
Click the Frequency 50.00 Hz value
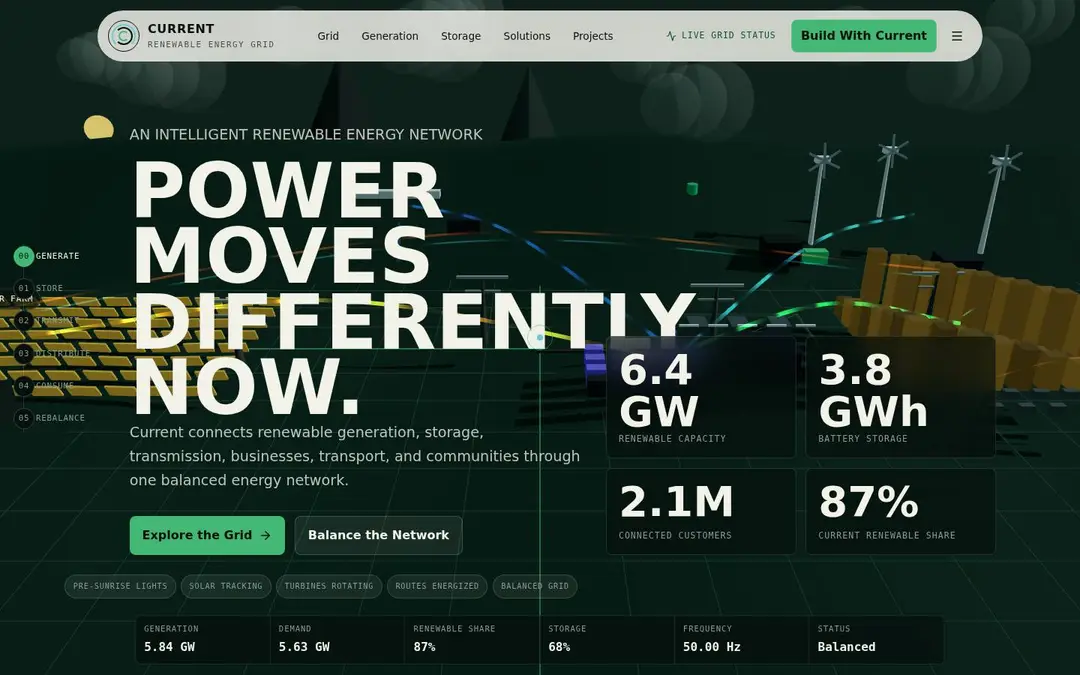click(712, 647)
